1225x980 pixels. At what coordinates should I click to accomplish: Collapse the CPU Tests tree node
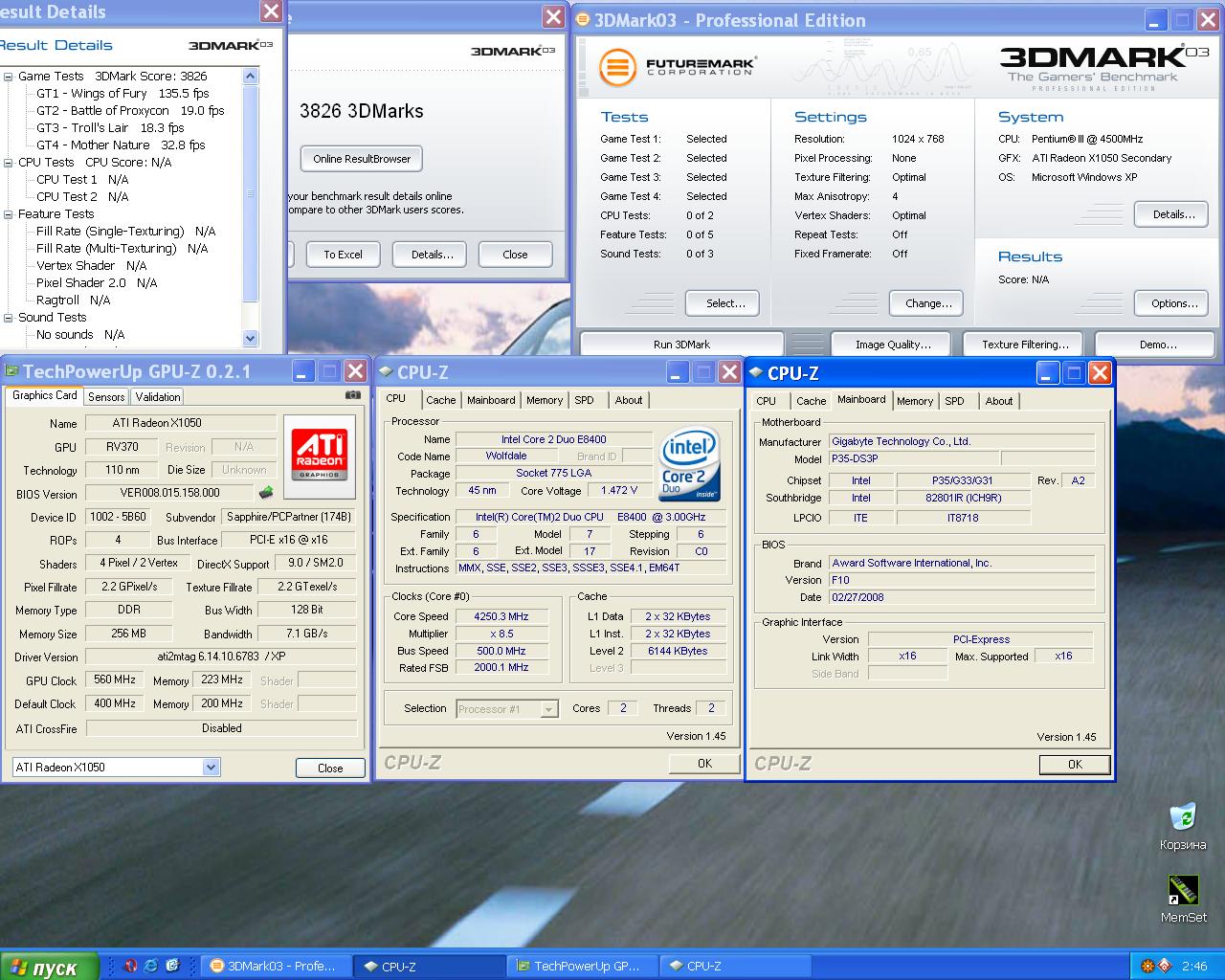pyautogui.click(x=9, y=163)
